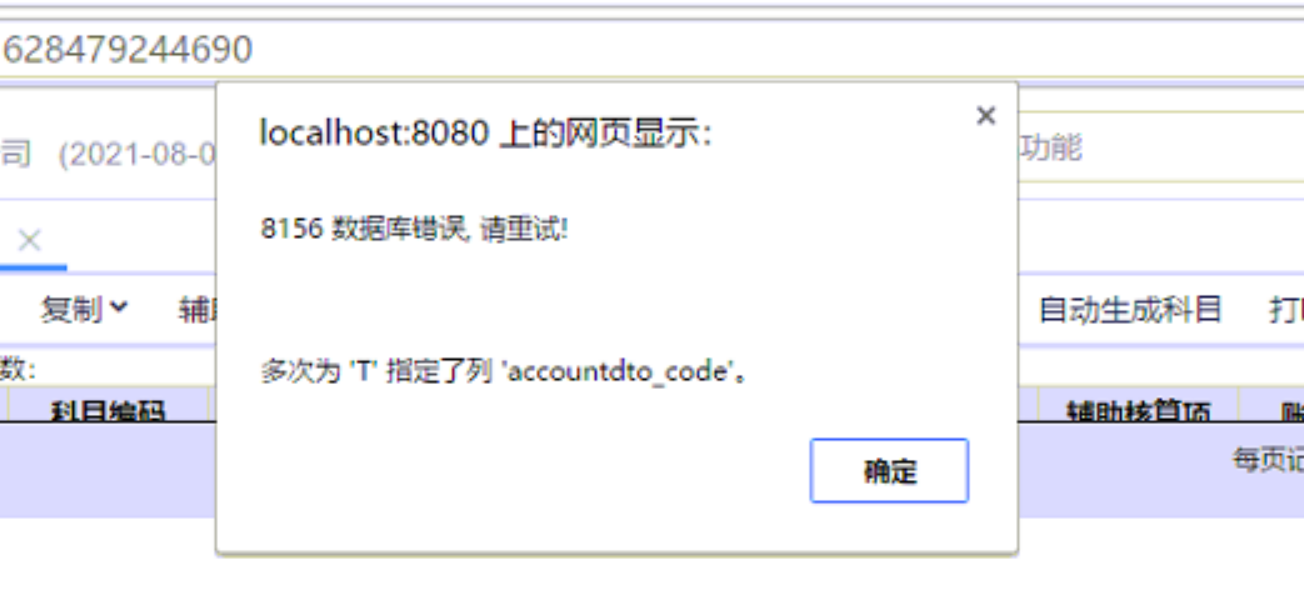The width and height of the screenshot is (1304, 614).
Task: Select 自动生成科目 in the toolbar
Action: point(1131,309)
